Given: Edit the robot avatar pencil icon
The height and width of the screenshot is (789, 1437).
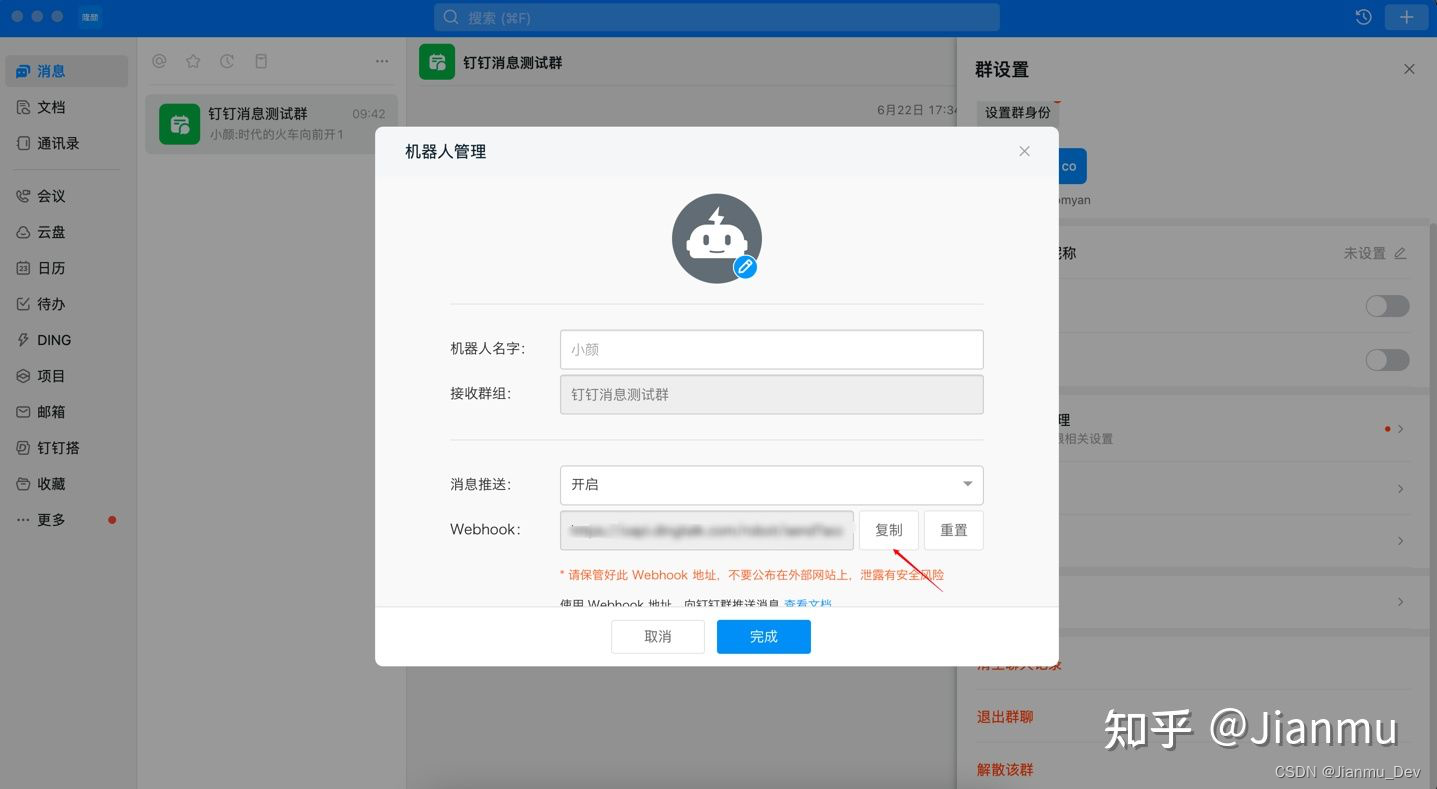Looking at the screenshot, I should coord(745,267).
